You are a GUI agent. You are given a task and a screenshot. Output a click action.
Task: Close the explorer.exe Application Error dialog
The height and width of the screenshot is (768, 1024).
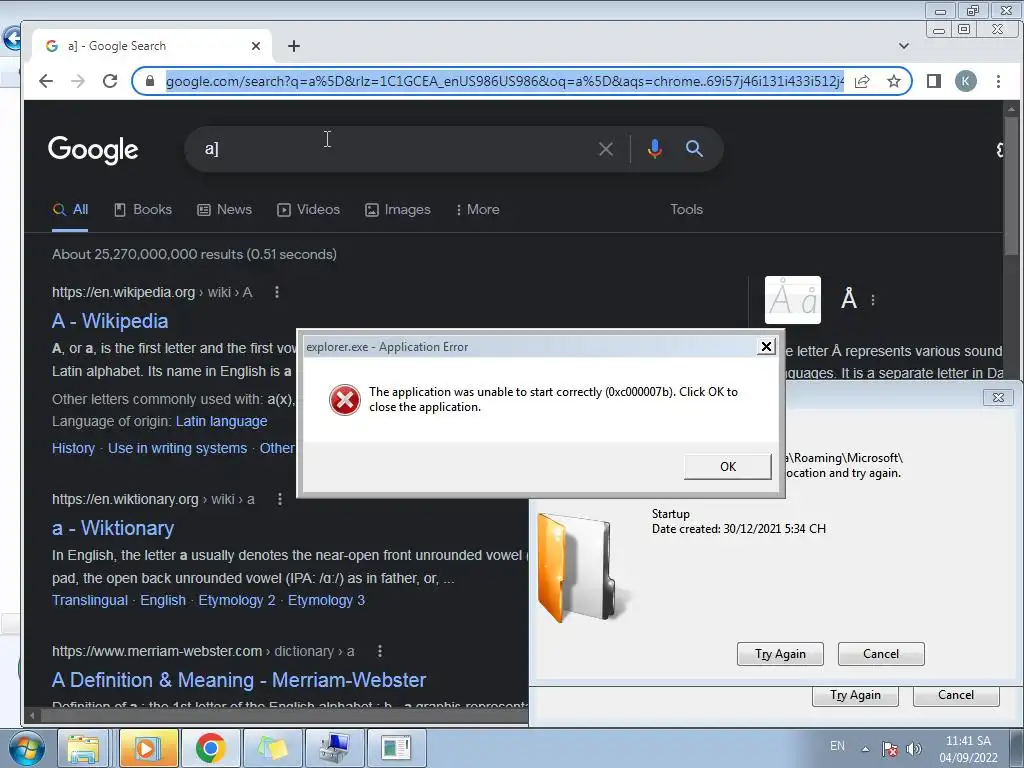(766, 346)
